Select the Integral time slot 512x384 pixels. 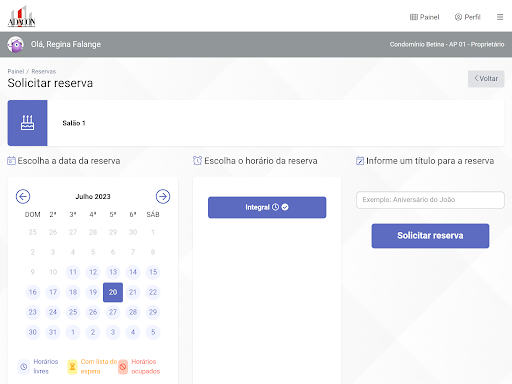(267, 207)
